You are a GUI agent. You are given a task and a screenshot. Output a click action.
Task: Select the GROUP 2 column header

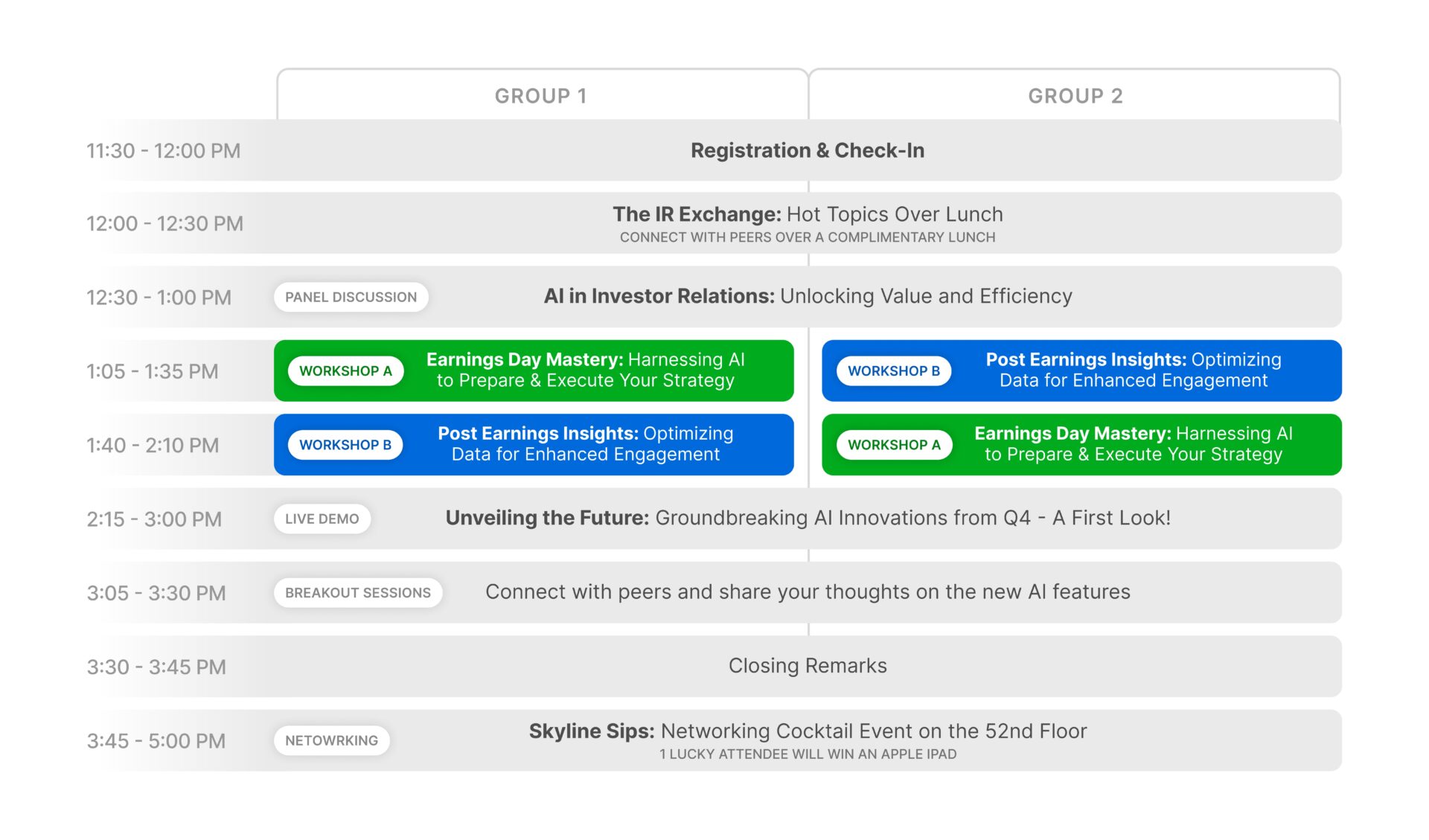click(1075, 96)
